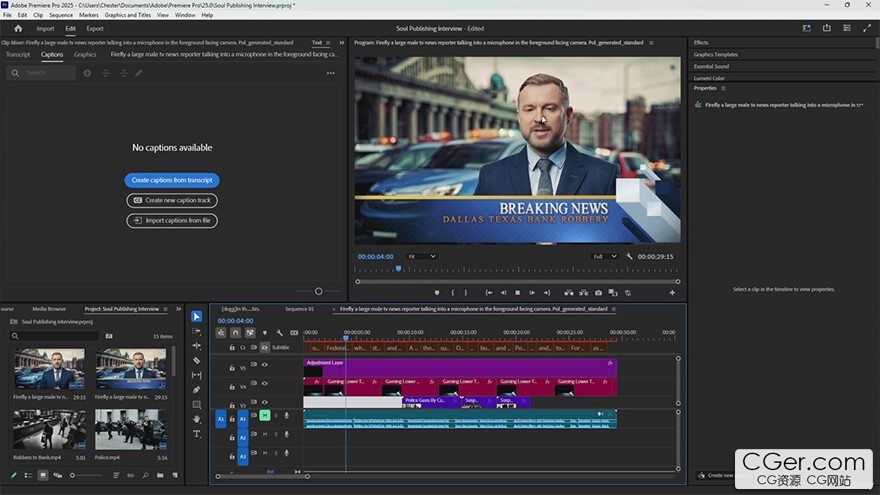This screenshot has height=495, width=880.
Task: Expand Project panel overflow chevrons
Action: click(178, 309)
